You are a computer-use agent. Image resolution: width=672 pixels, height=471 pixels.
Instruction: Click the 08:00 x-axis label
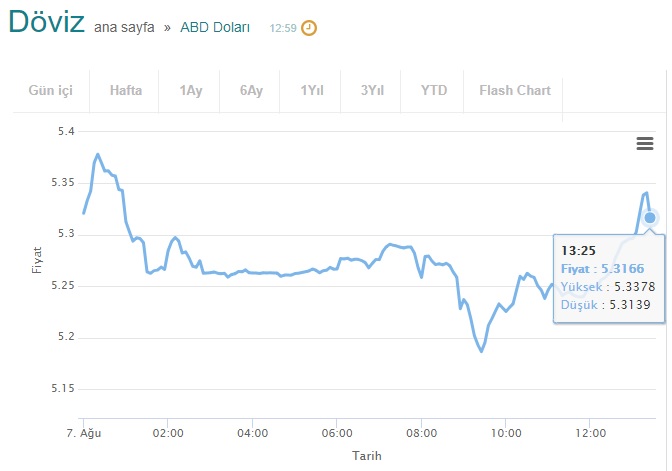421,433
